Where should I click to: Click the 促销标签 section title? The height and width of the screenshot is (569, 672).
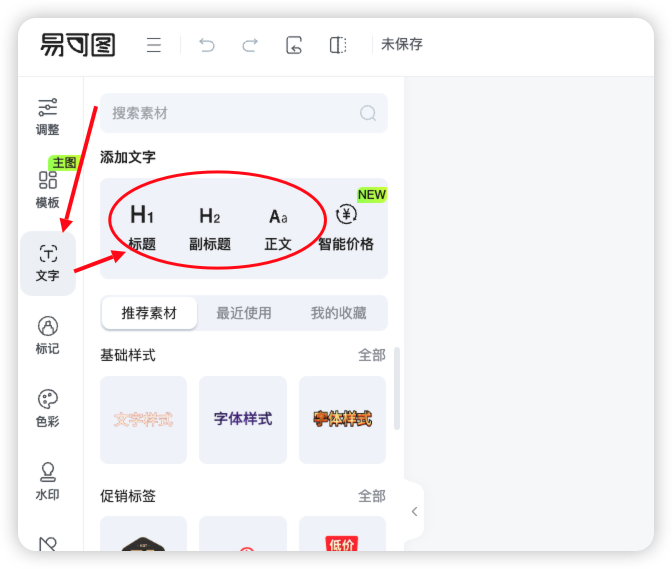point(128,496)
